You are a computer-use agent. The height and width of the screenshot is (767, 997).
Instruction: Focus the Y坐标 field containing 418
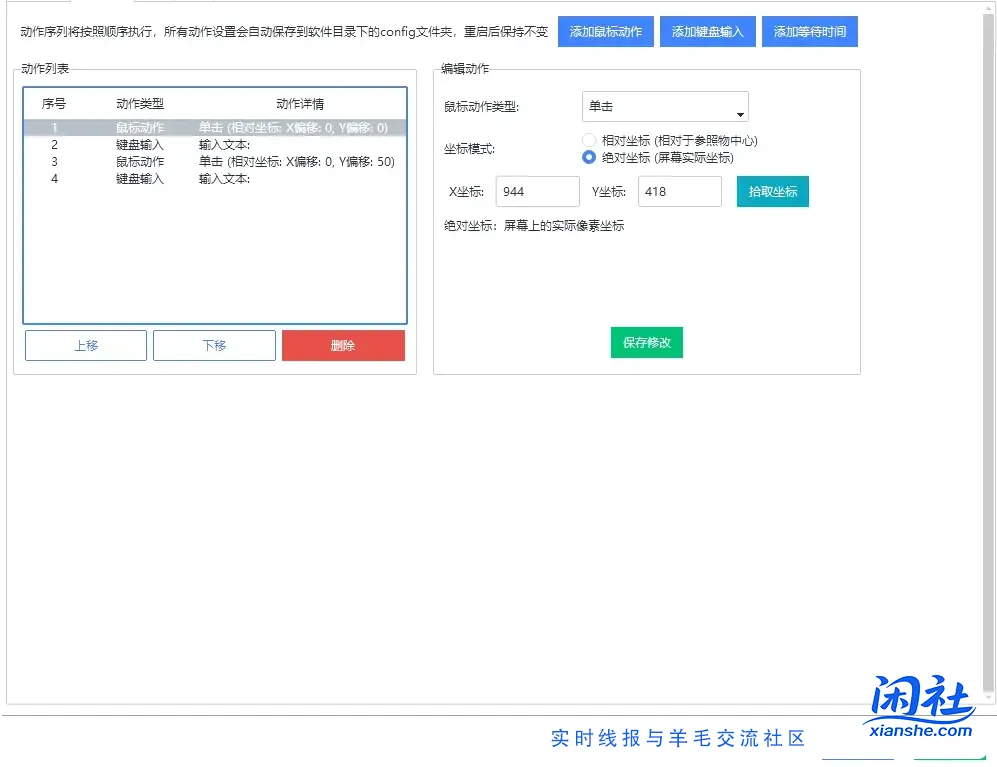(x=679, y=191)
